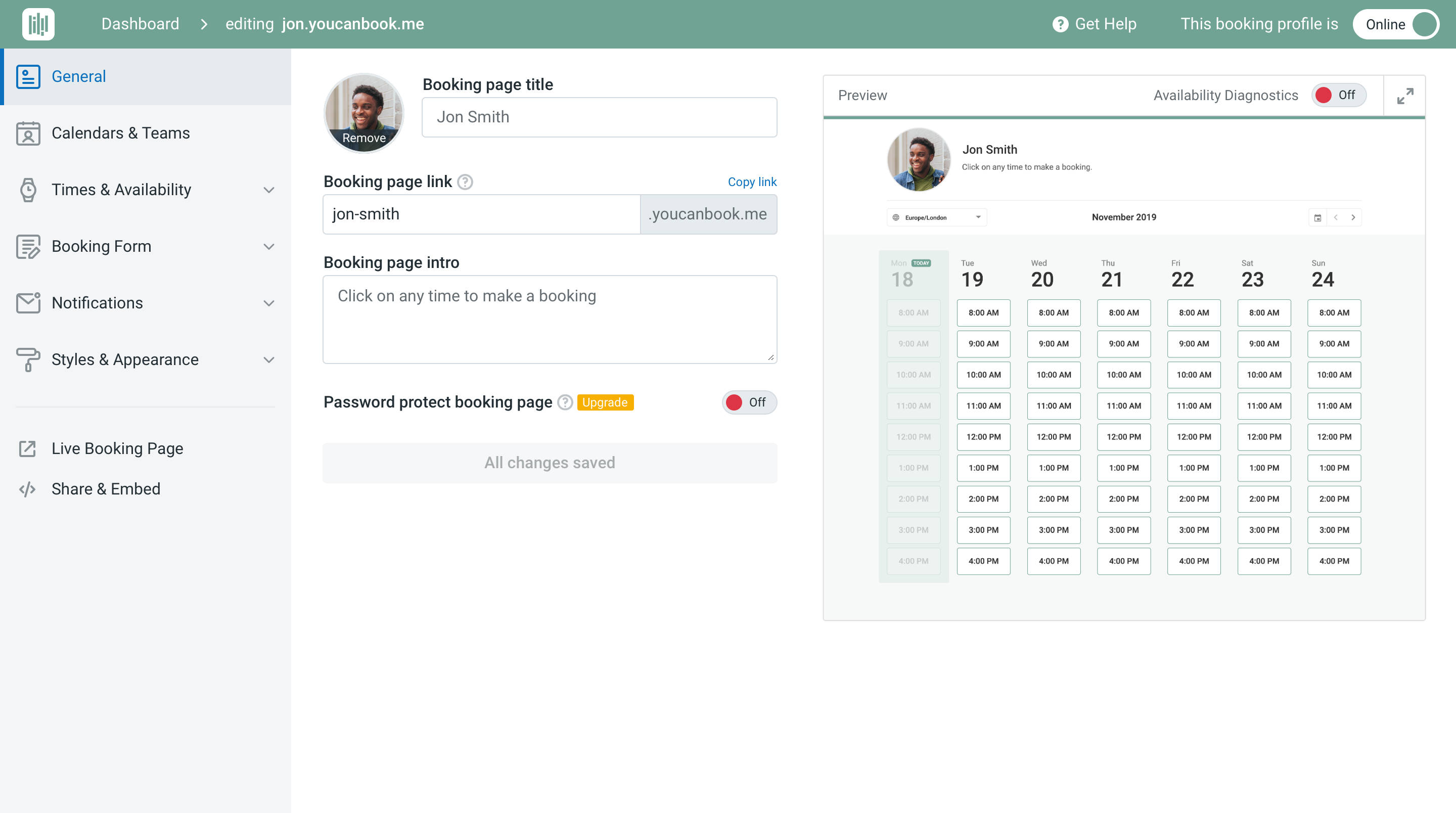Click Copy link for booking page
1456x813 pixels.
[x=752, y=182]
